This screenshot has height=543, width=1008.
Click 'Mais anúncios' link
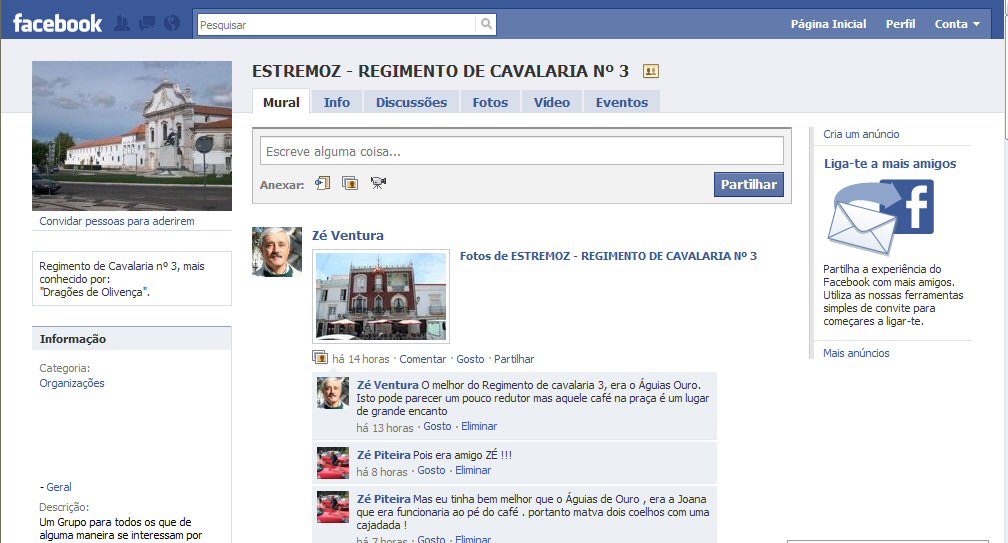click(856, 353)
